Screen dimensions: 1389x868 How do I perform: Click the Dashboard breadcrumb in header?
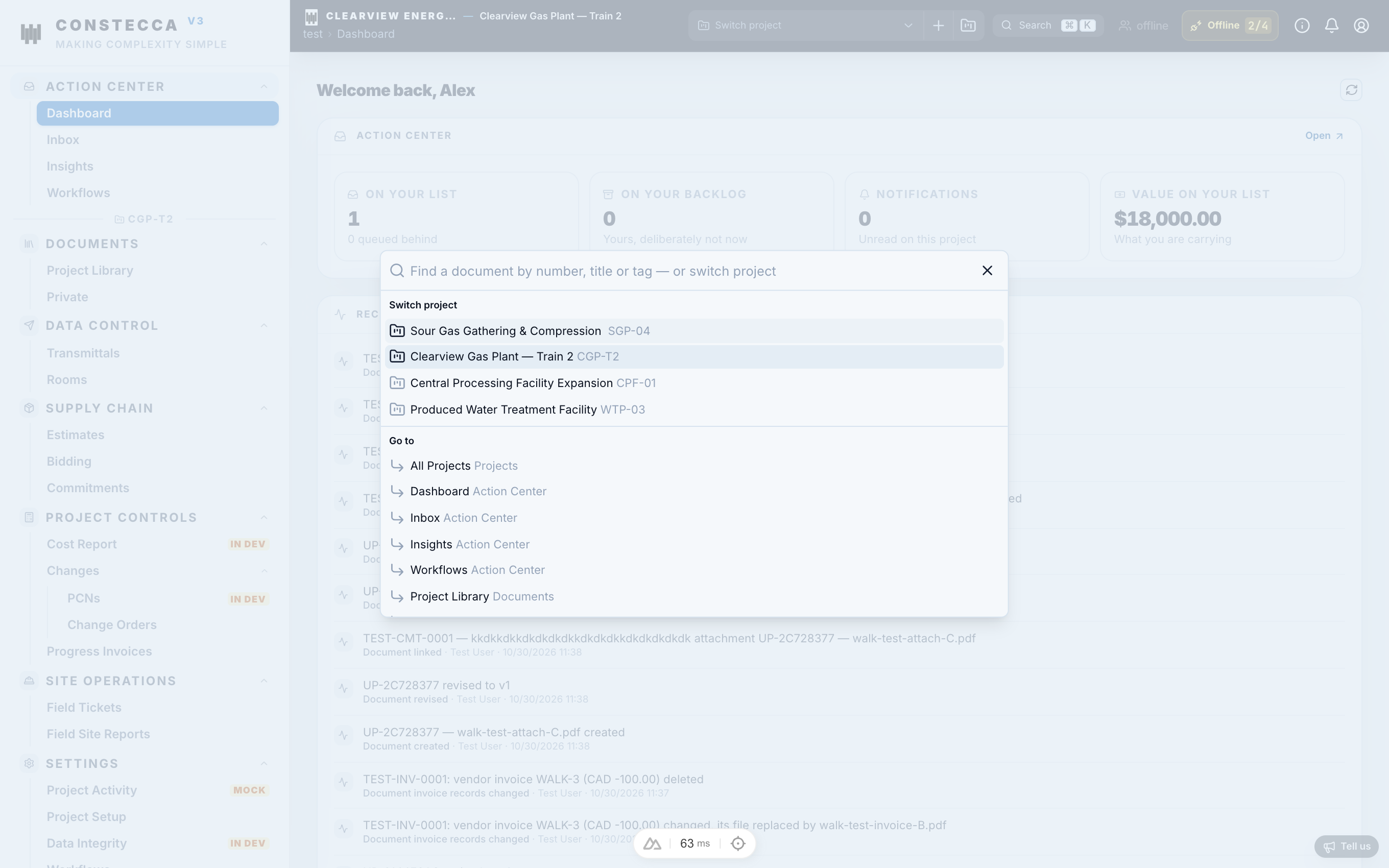click(x=366, y=34)
